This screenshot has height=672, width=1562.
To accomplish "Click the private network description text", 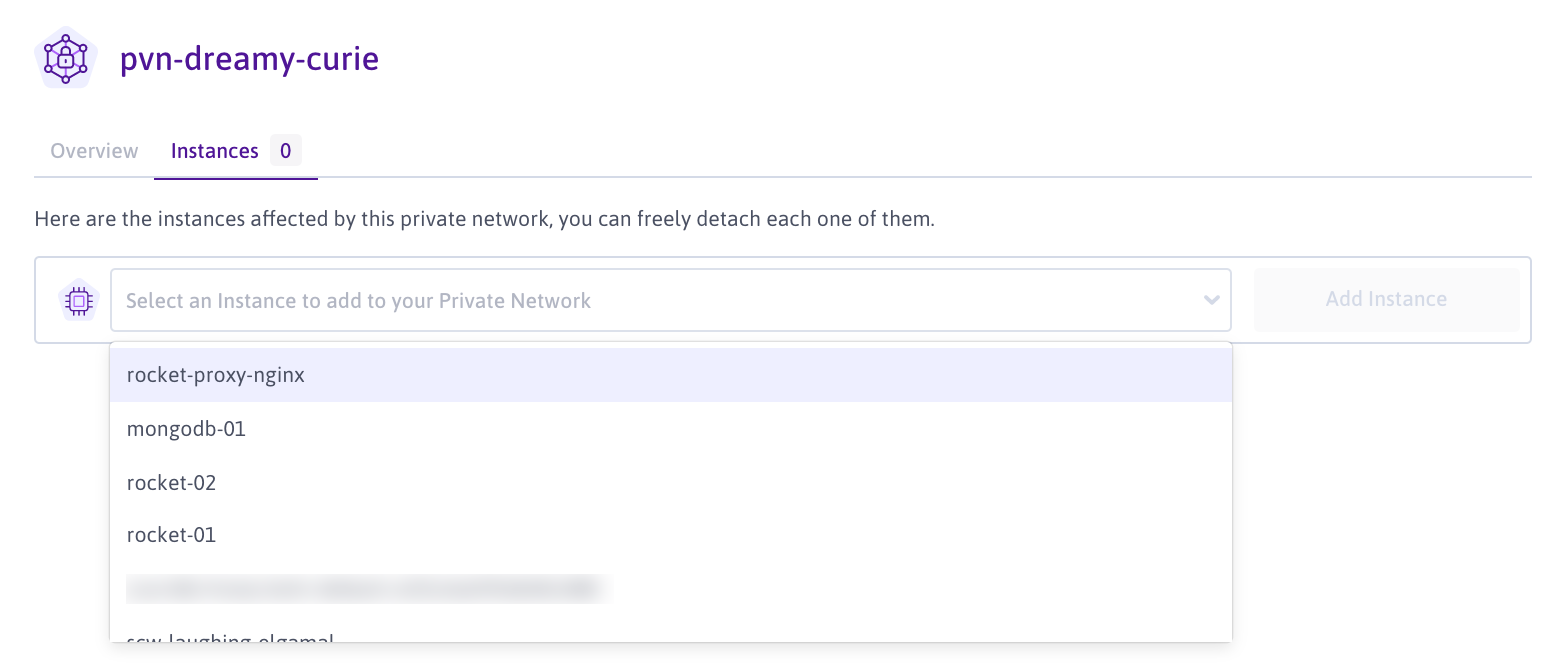I will pyautogui.click(x=484, y=219).
